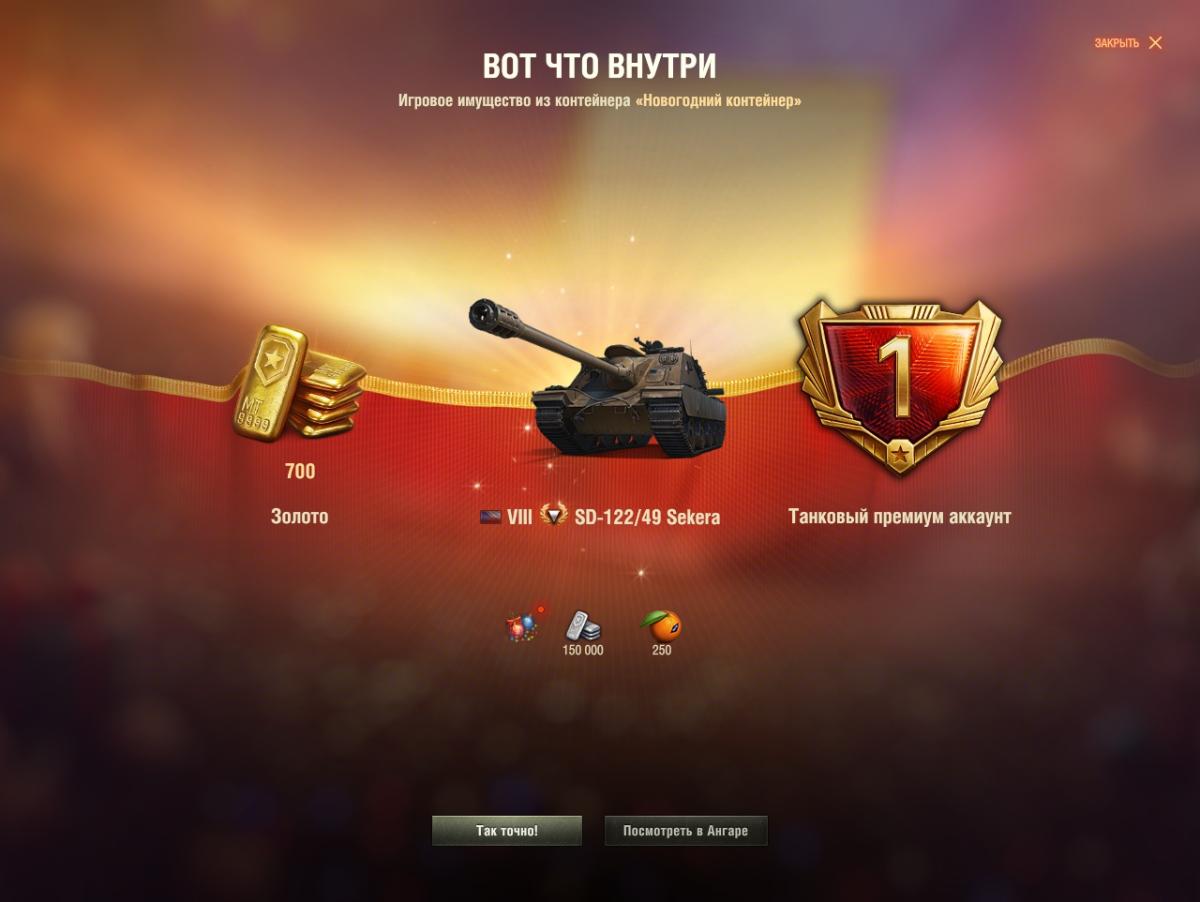The image size is (1200, 902).
Task: Click the X icon next to ЗАКРЫТЬ
Action: click(x=1155, y=43)
